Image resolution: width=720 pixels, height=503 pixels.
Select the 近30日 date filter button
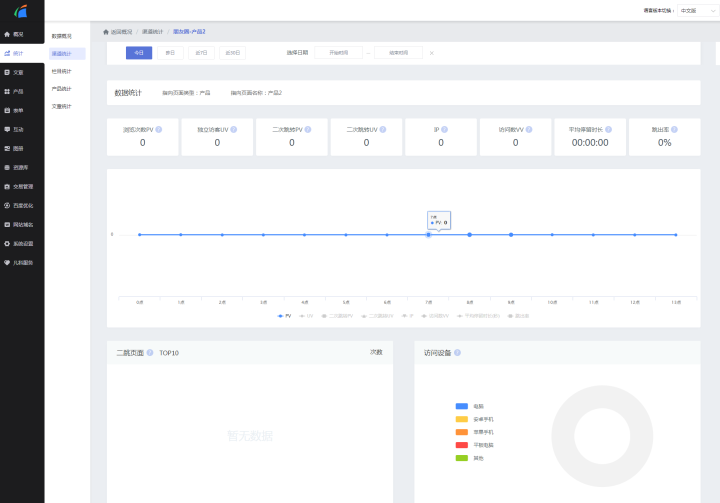coord(232,53)
